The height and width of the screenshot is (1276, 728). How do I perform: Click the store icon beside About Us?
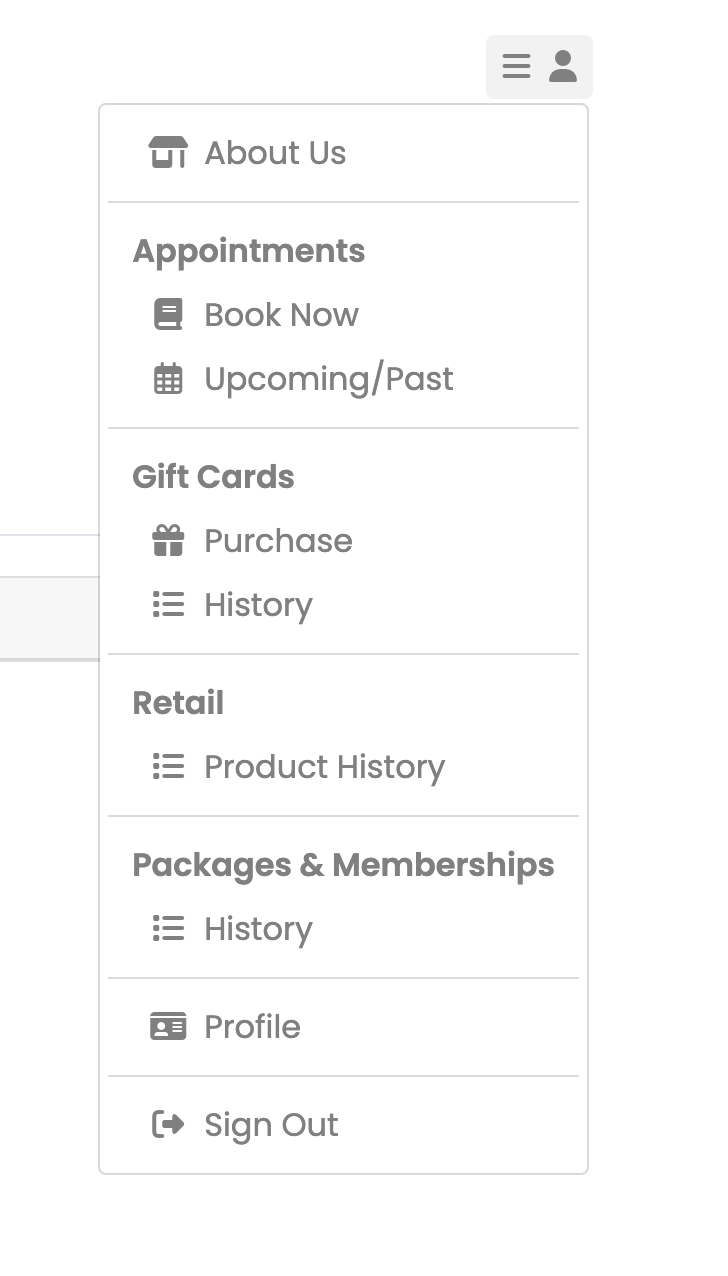click(168, 153)
